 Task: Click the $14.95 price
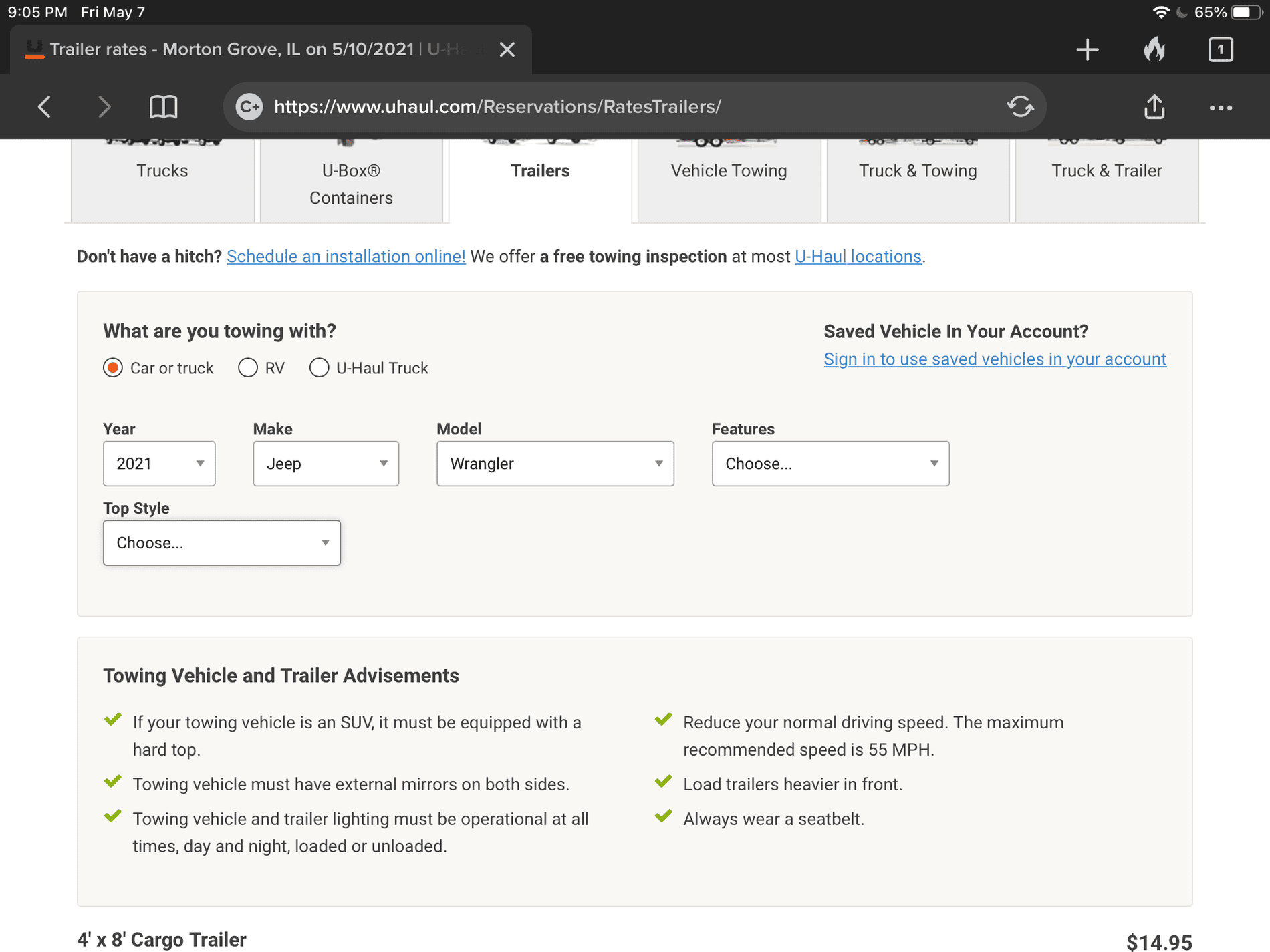pos(1159,942)
